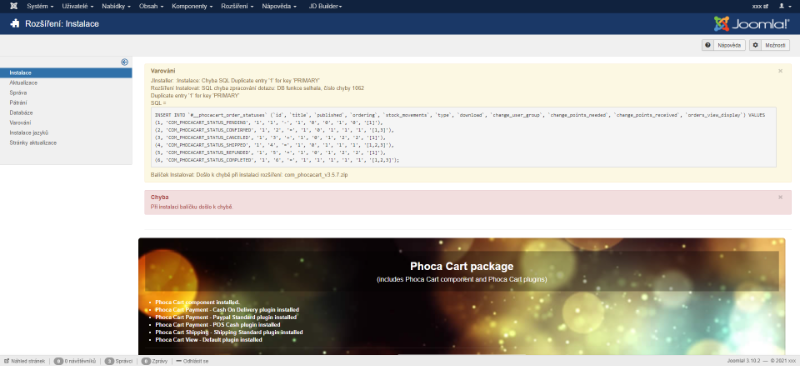Open the Rozšíření menu
Image resolution: width=800 pixels, height=366 pixels.
click(x=237, y=6)
